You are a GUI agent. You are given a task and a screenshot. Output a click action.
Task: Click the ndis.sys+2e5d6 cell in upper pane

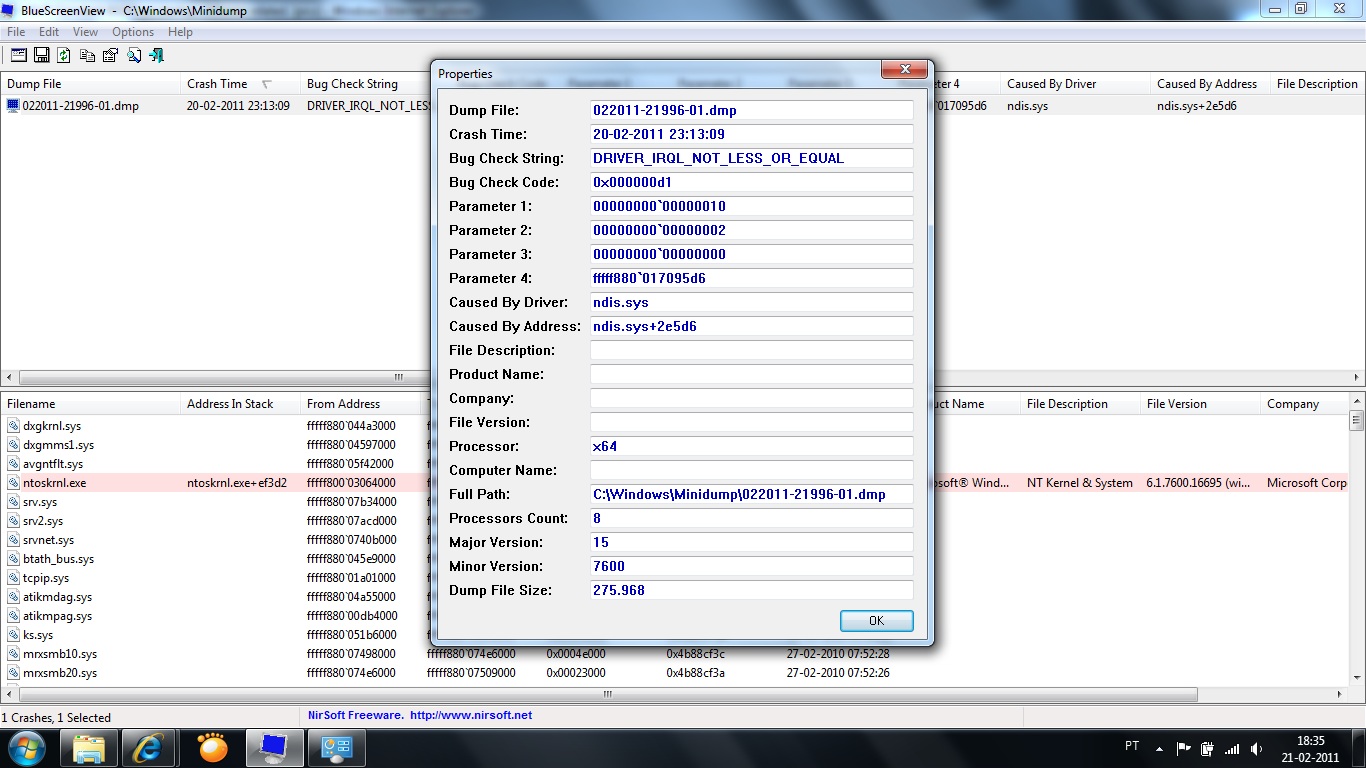pyautogui.click(x=1197, y=105)
